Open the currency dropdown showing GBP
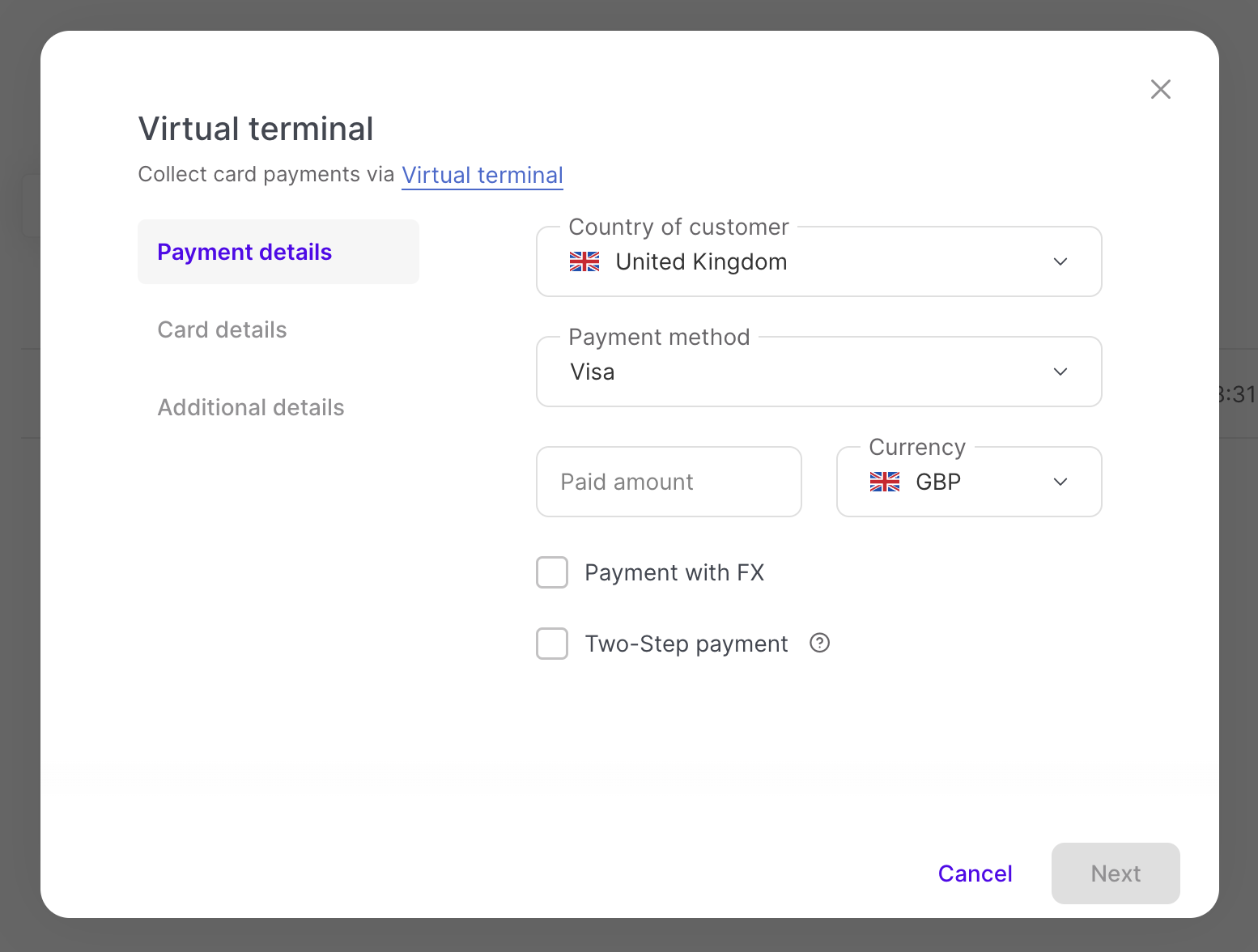Screen dimensions: 1258x952 tap(967, 482)
